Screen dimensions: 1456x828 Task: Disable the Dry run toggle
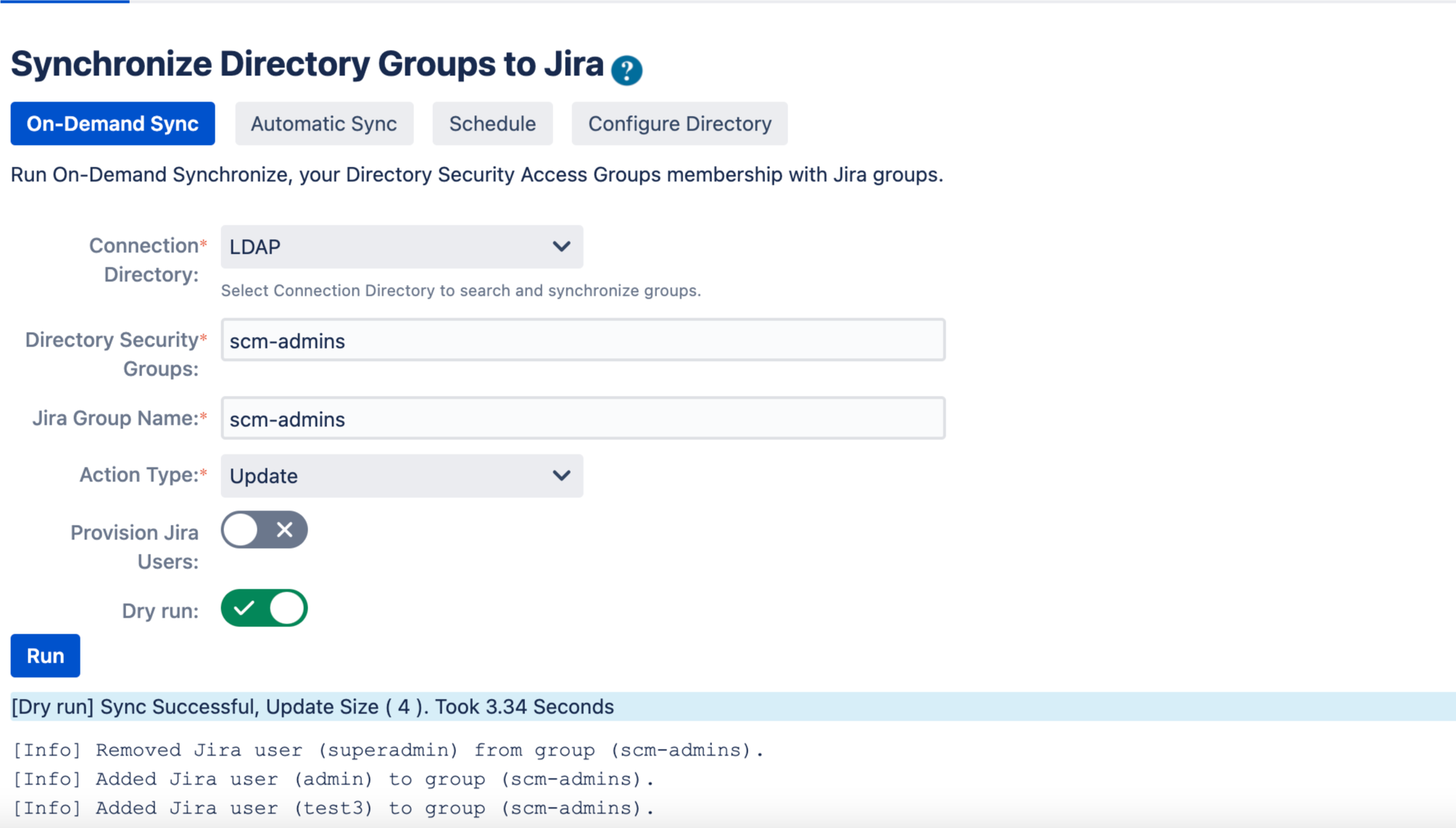tap(264, 608)
